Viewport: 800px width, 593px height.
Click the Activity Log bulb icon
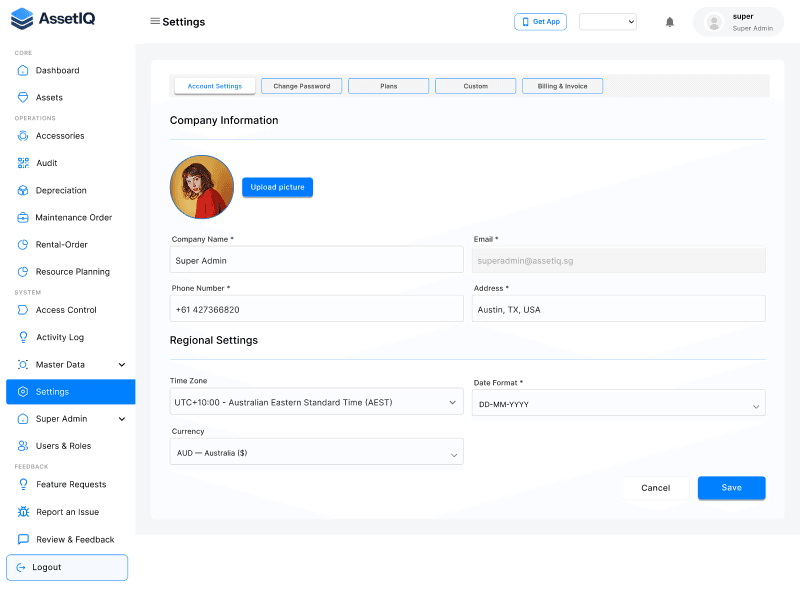(x=23, y=337)
